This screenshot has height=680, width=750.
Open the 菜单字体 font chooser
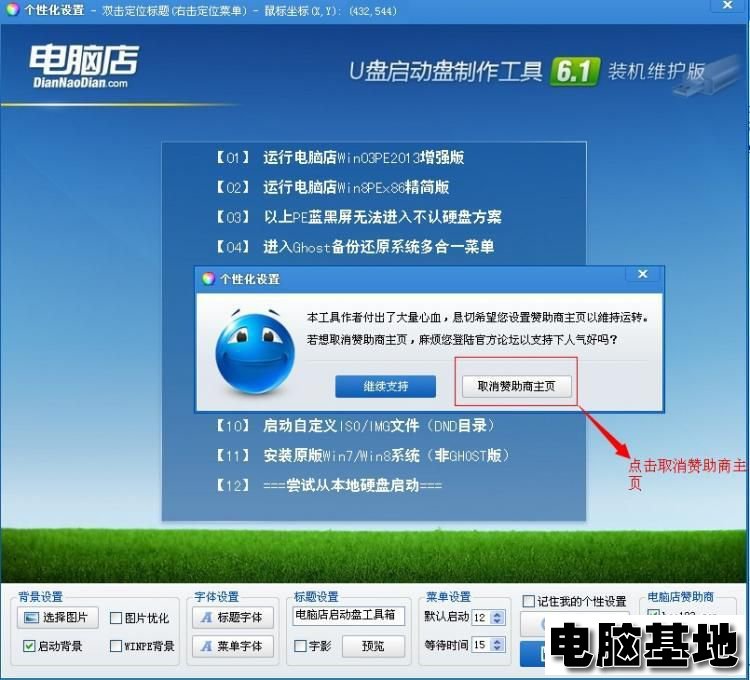[233, 646]
